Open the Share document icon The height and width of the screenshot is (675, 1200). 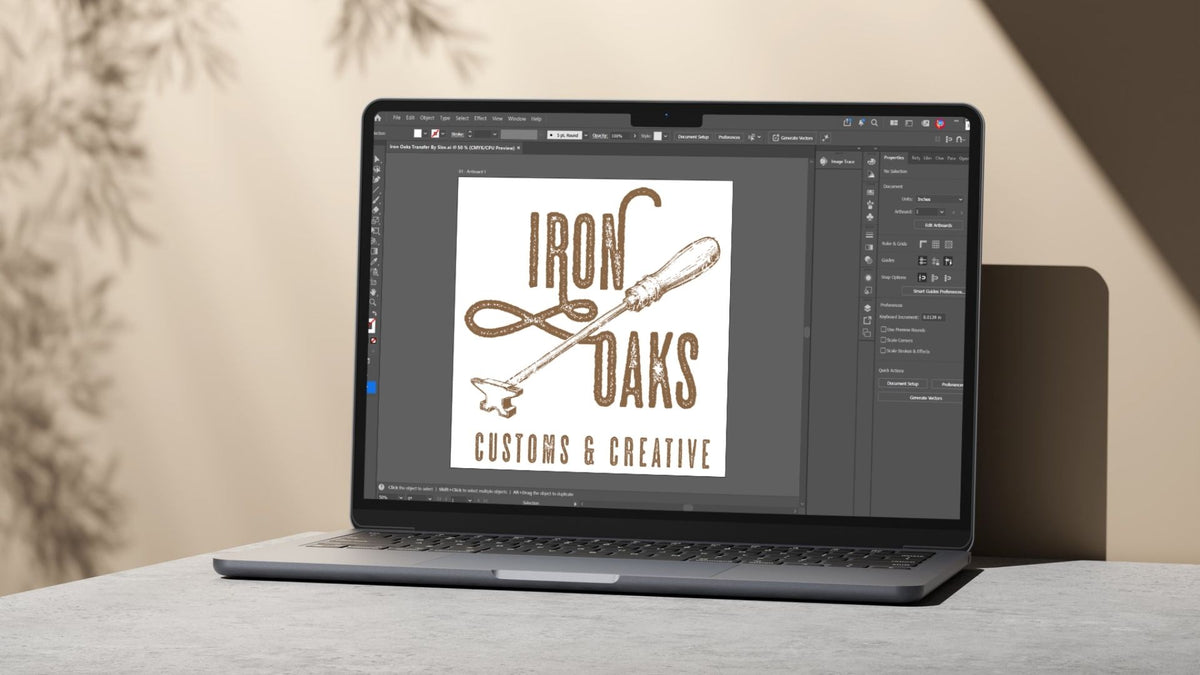[x=846, y=123]
